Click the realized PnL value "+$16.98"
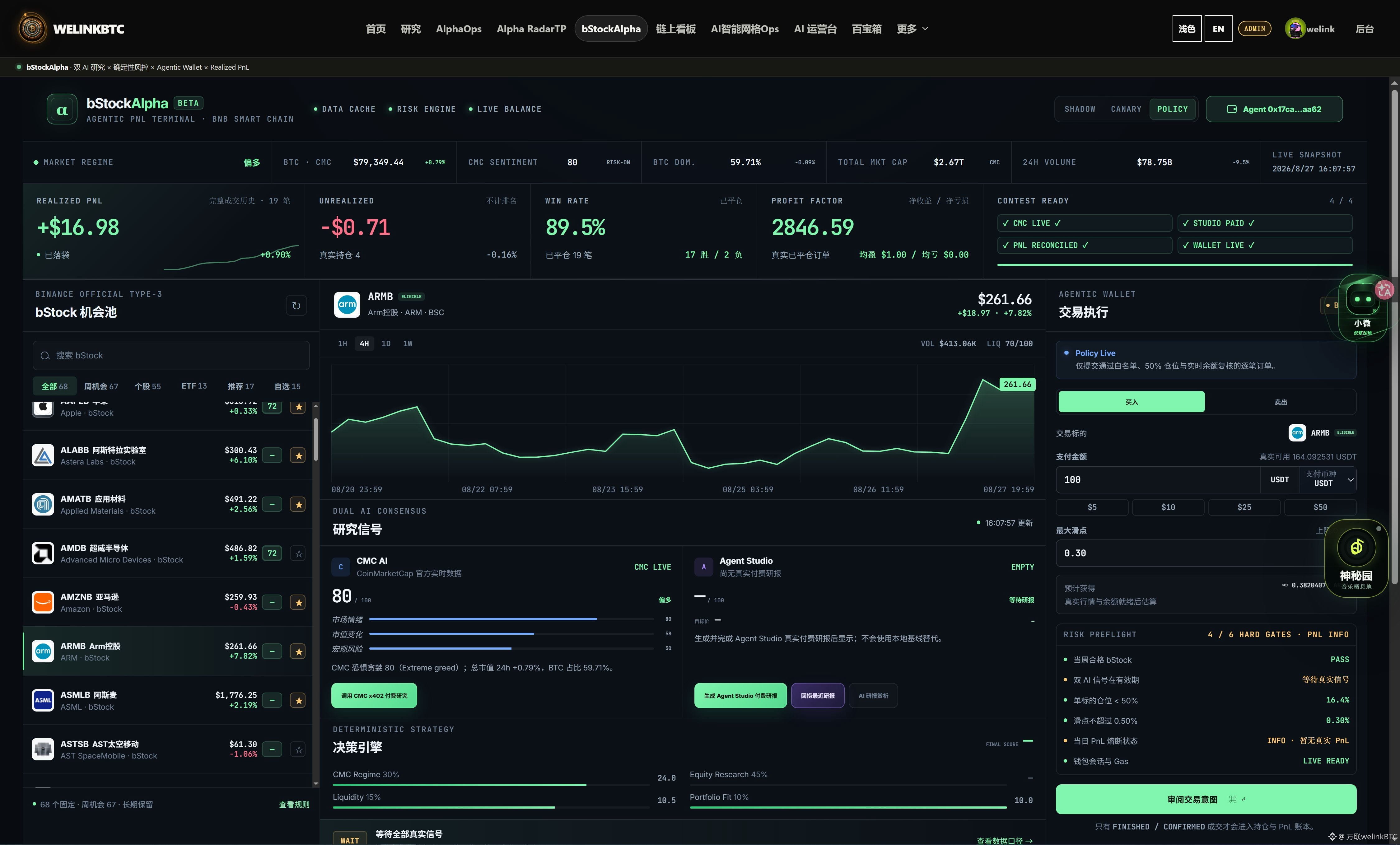The image size is (1400, 845). click(x=78, y=227)
